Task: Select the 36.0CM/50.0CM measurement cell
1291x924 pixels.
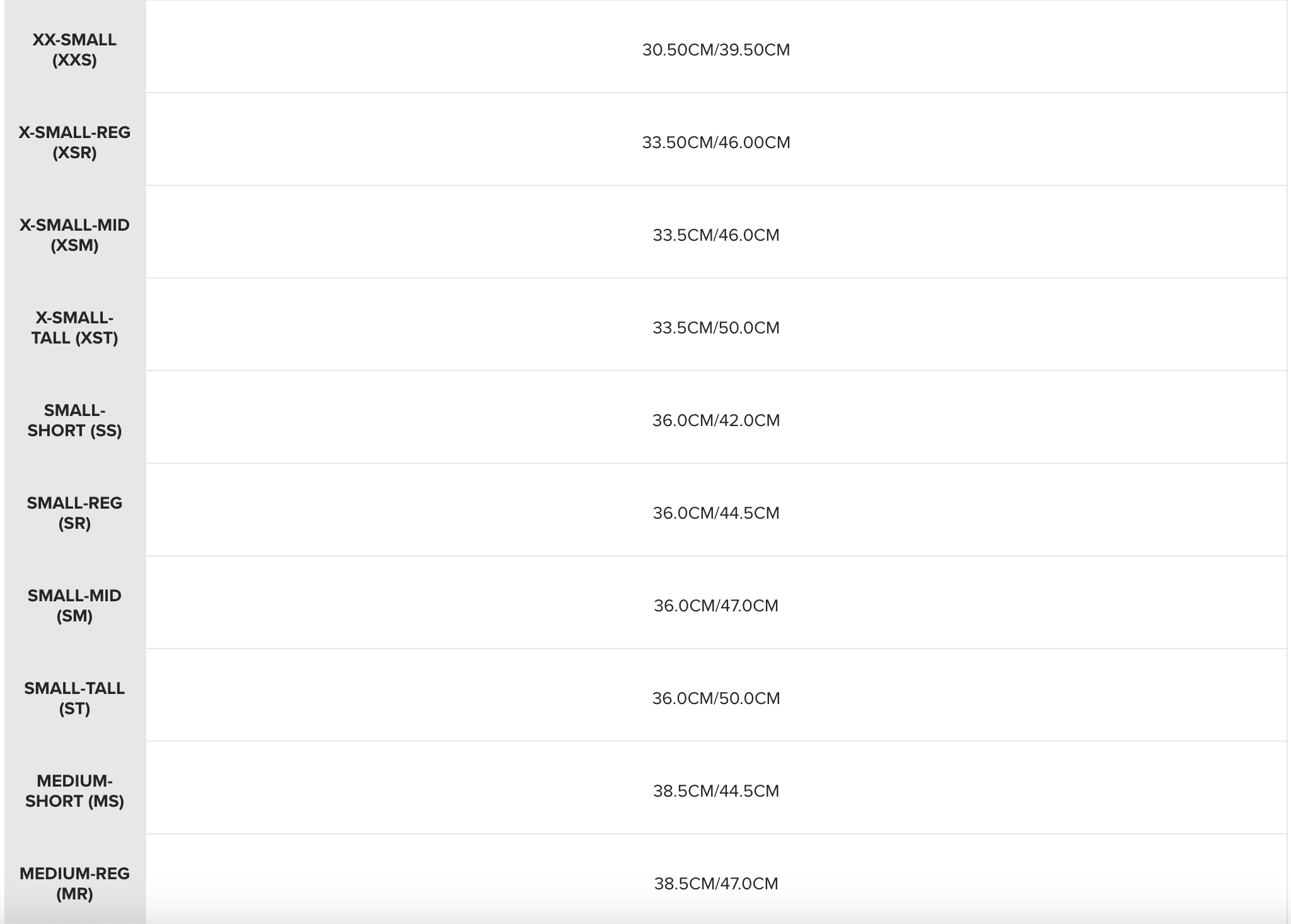Action: pos(716,698)
